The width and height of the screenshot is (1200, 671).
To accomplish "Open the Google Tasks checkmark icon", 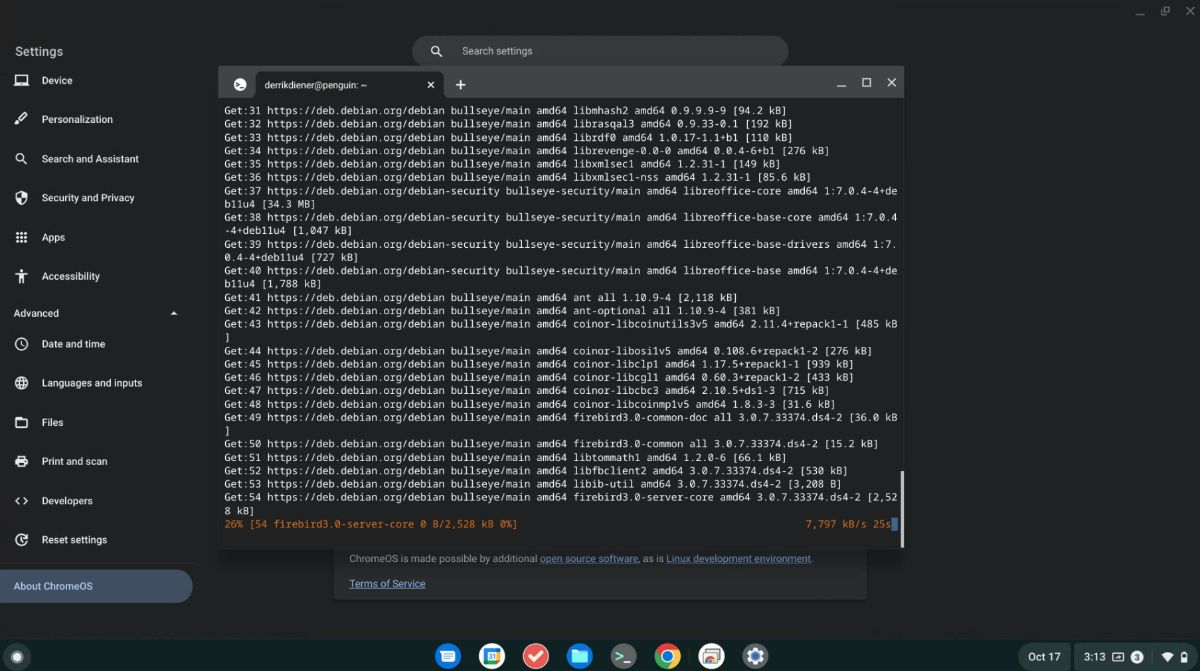I will pyautogui.click(x=535, y=656).
